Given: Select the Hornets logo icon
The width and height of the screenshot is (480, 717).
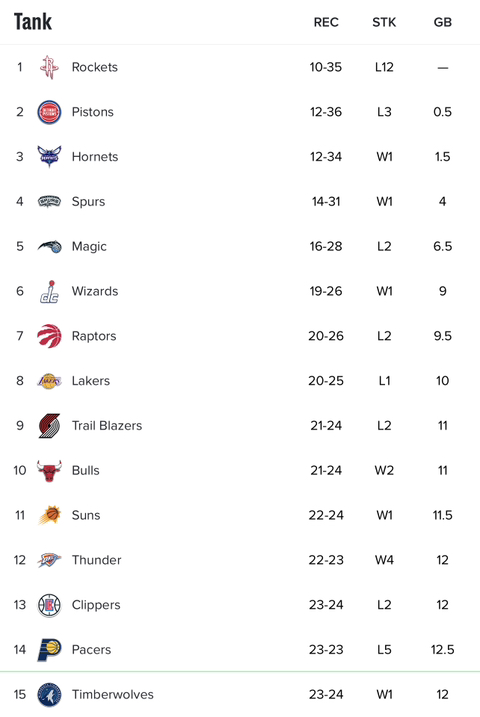Looking at the screenshot, I should 49,156.
